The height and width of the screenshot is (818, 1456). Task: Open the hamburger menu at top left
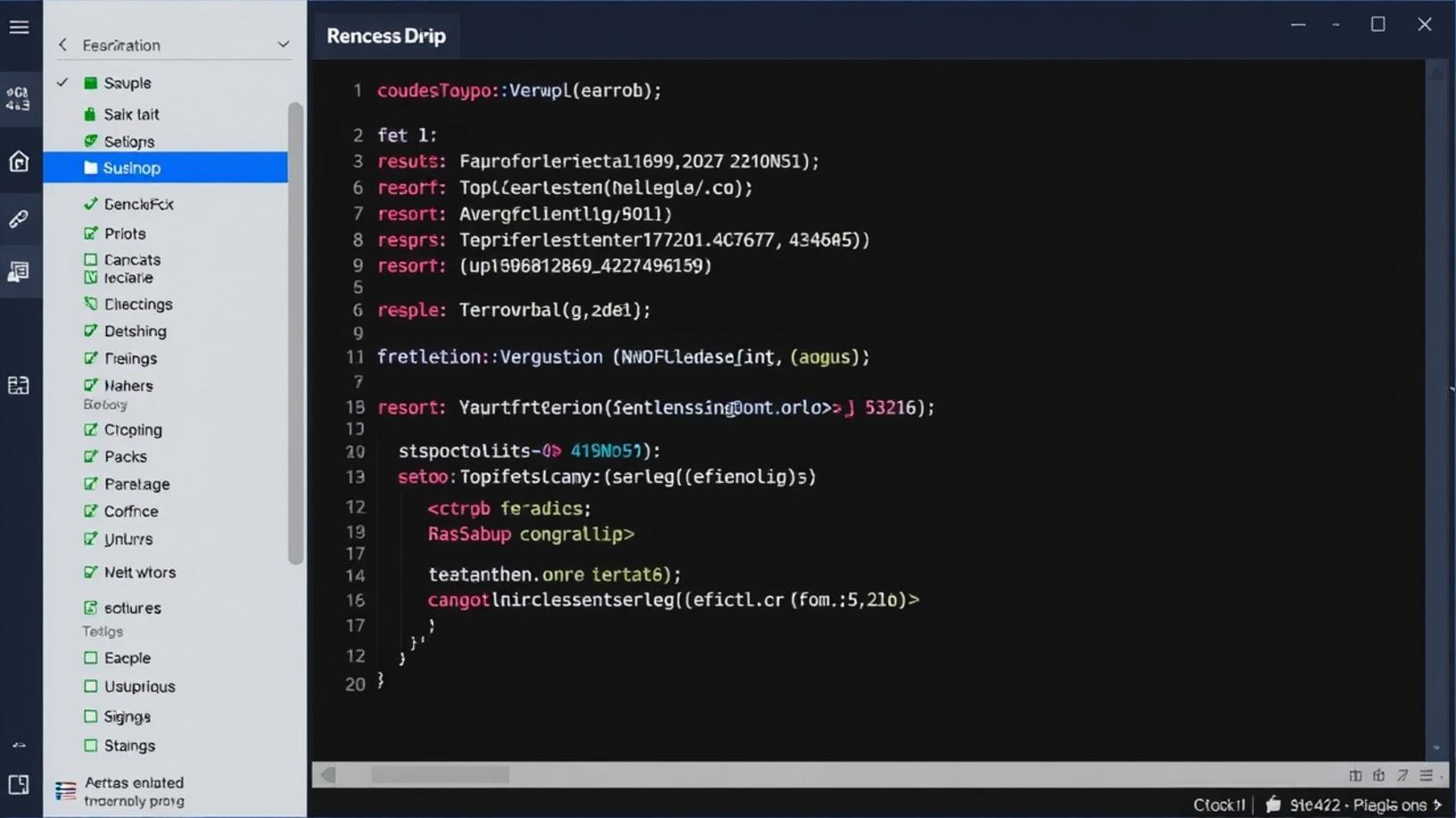click(x=19, y=27)
